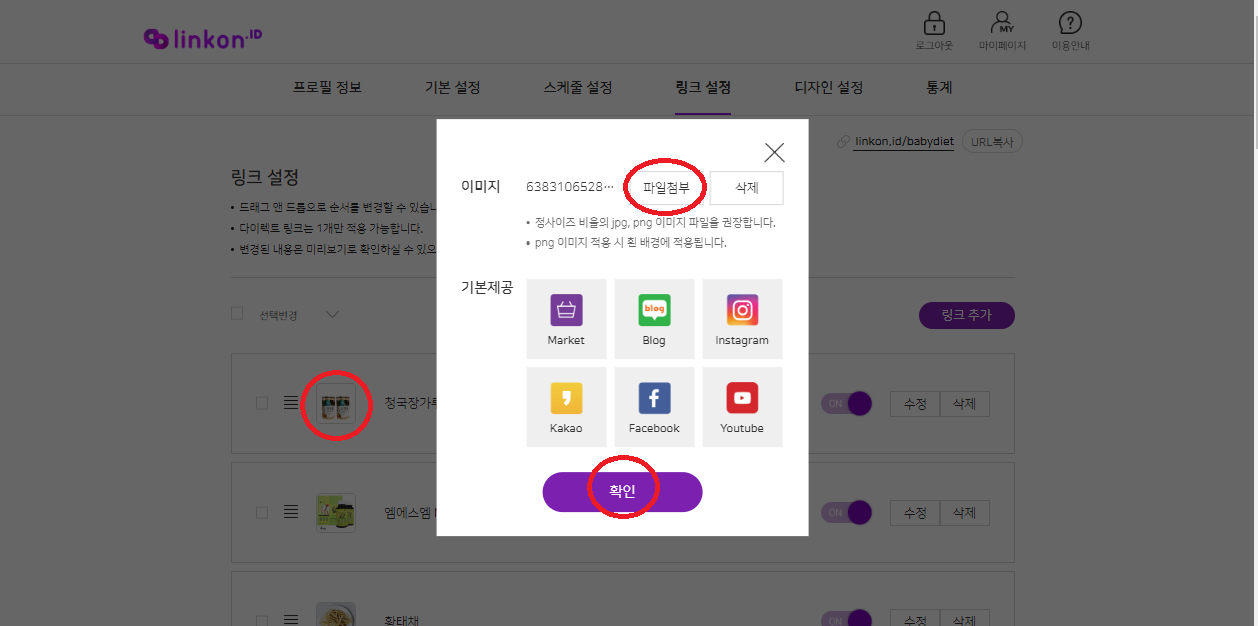Open the linkon.id/babydiet link
Image resolution: width=1258 pixels, height=626 pixels.
904,142
